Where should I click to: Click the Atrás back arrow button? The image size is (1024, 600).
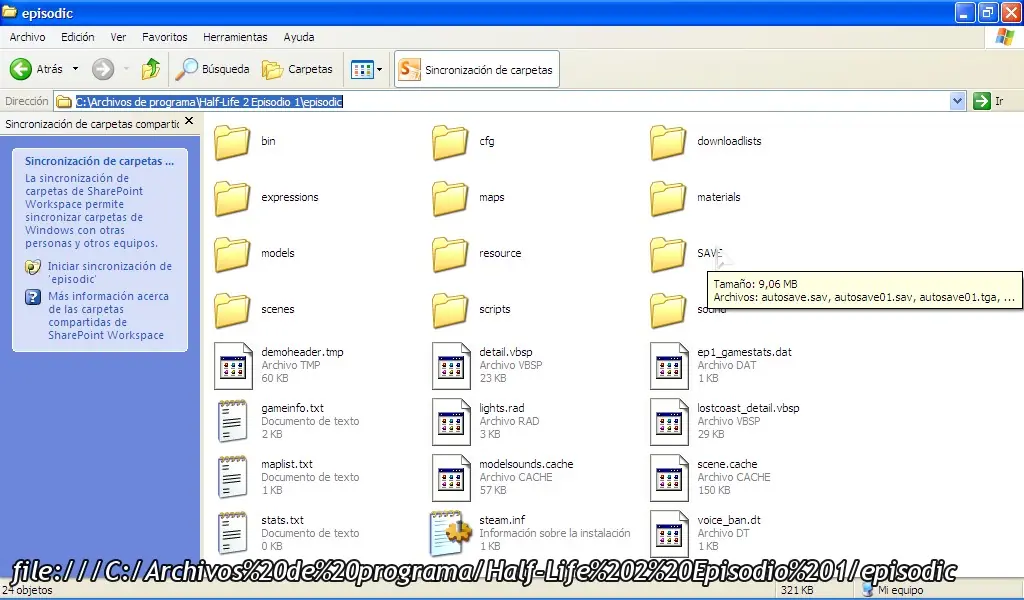click(36, 69)
